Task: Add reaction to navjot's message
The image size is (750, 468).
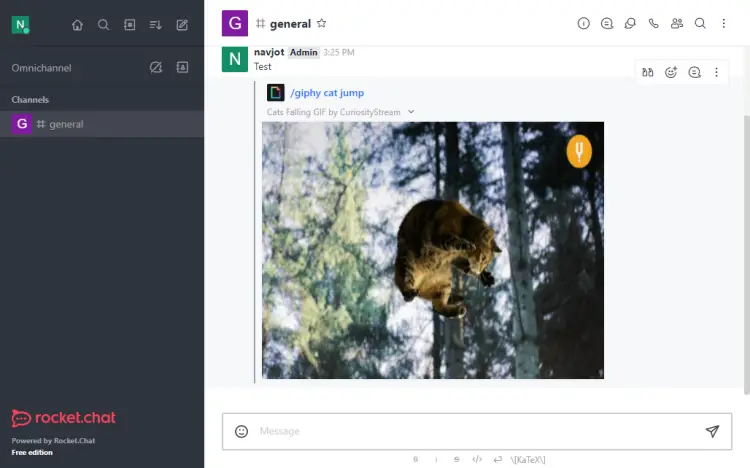Action: (x=671, y=72)
